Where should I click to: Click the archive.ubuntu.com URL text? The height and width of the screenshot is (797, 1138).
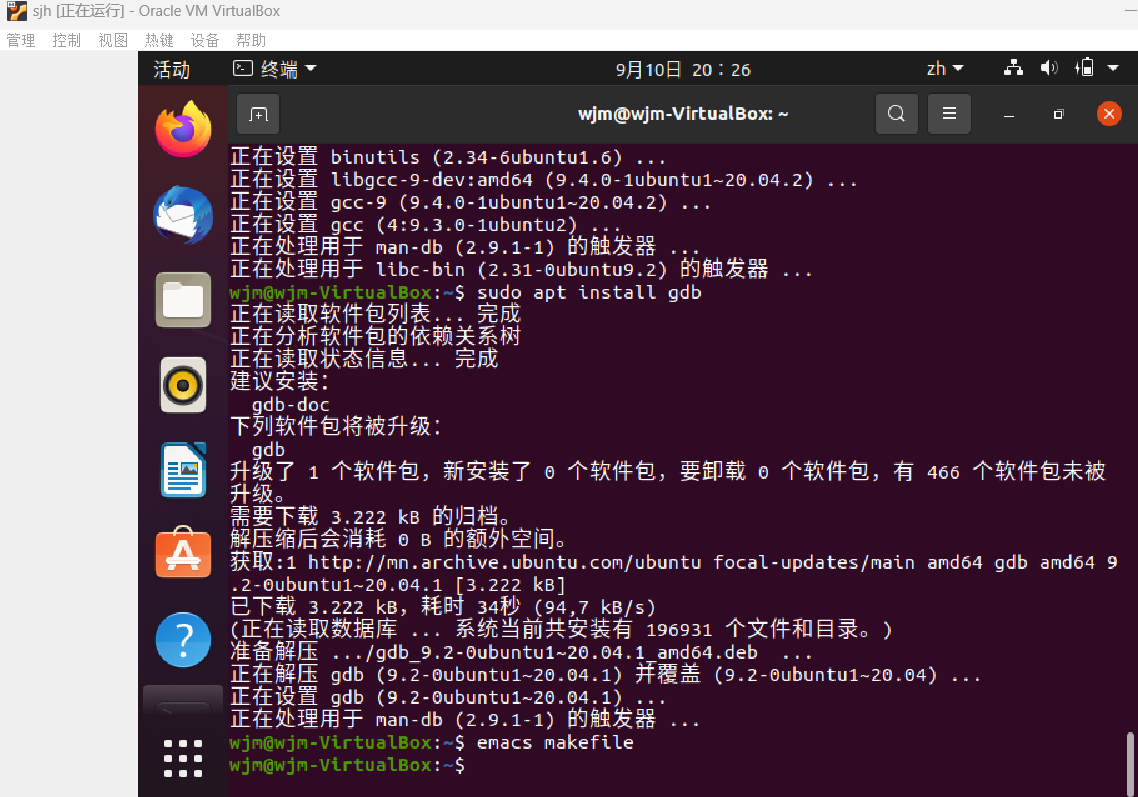click(504, 563)
